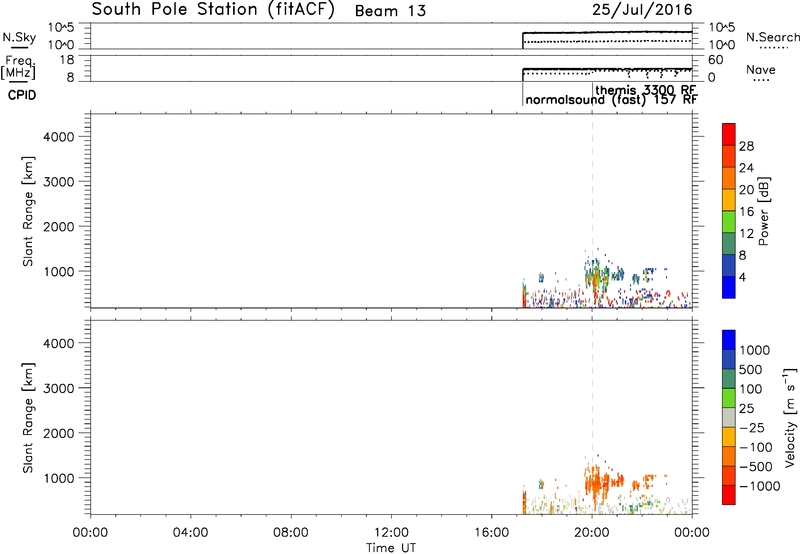The image size is (800, 554).
Task: Click the multicolor echo cluster in Power panel
Action: coord(596,275)
